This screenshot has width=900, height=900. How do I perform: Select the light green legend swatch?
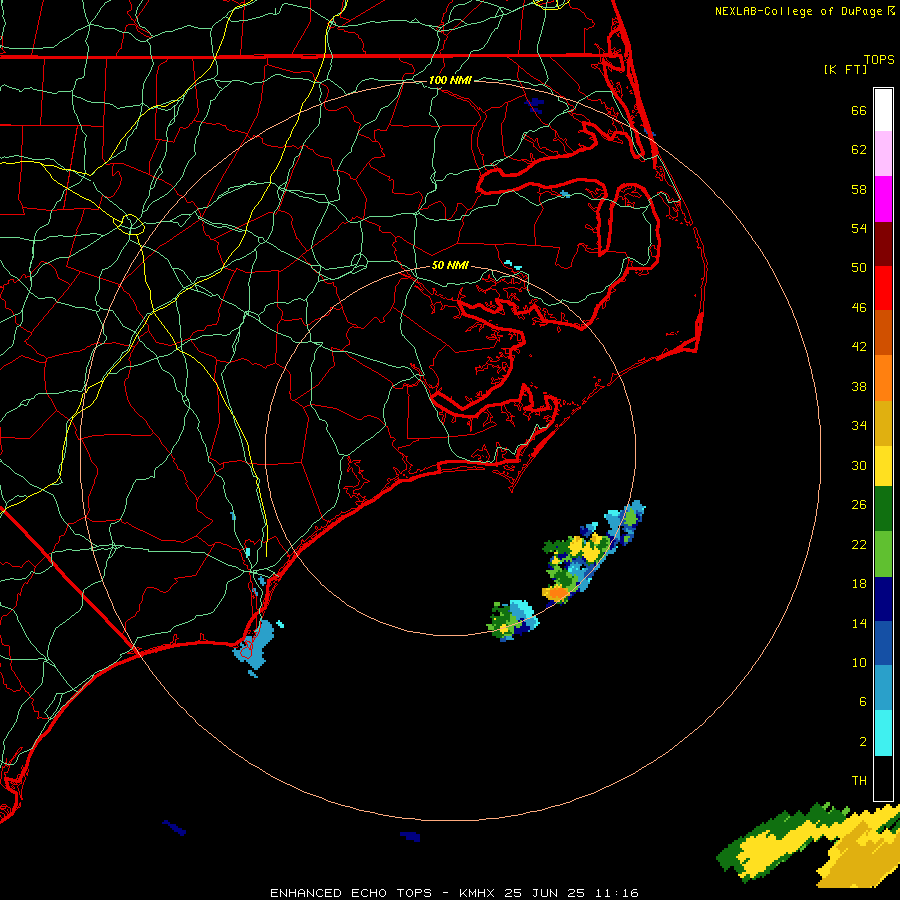click(883, 554)
